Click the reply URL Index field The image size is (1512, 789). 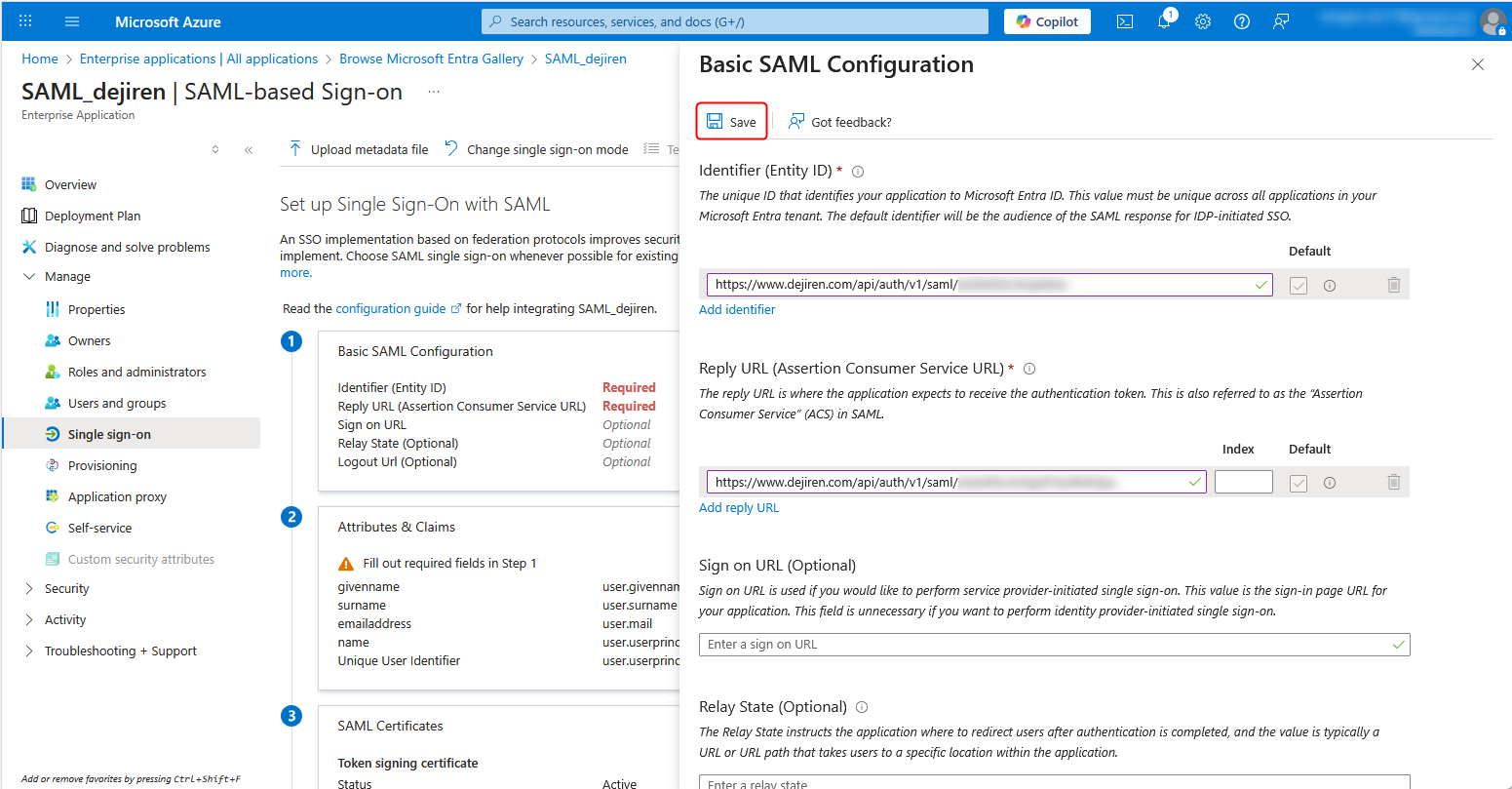click(1243, 482)
